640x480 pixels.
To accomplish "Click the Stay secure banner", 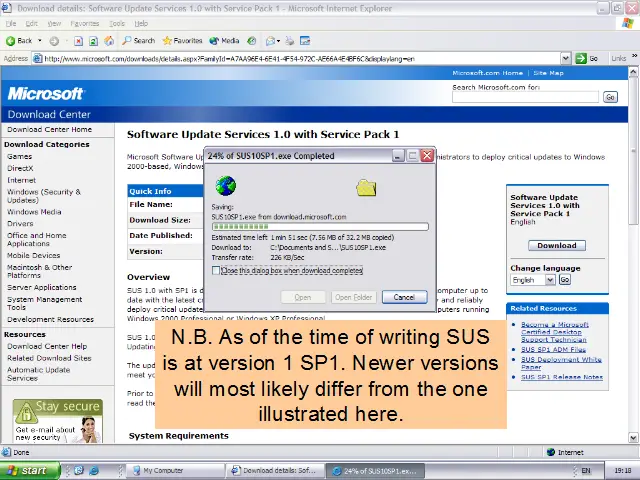I will [58, 421].
